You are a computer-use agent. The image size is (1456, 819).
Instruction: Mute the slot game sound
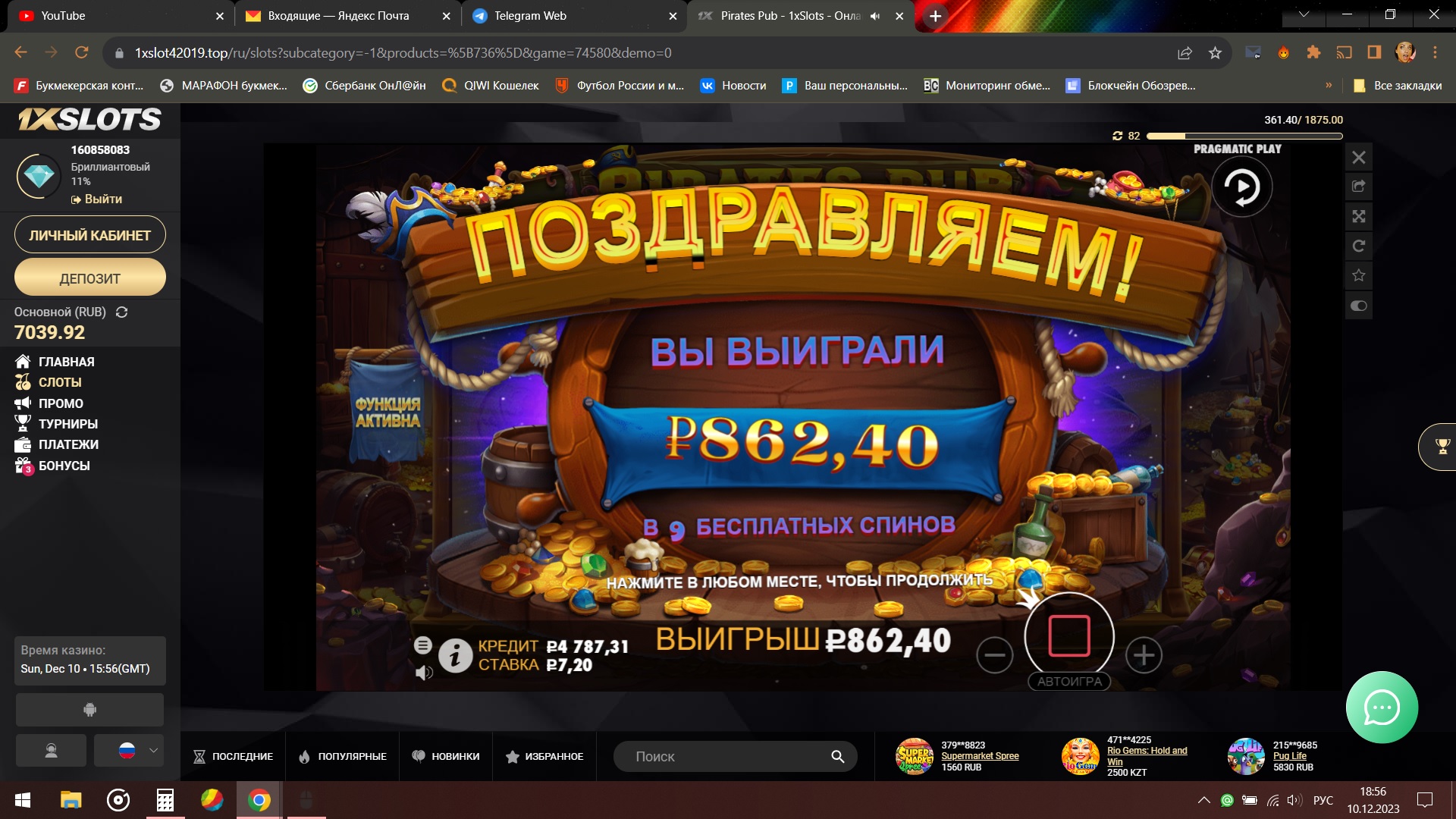pos(424,673)
